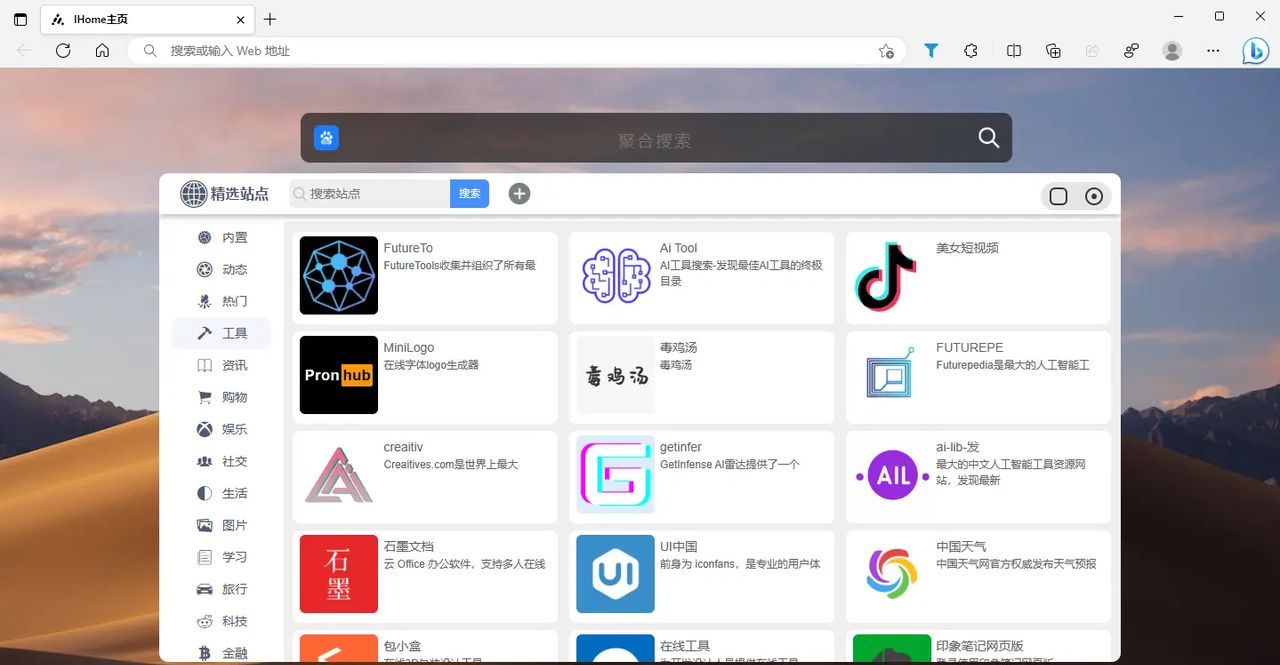The width and height of the screenshot is (1280, 665).
Task: Switch to rounded-square icon style
Action: click(x=1058, y=196)
